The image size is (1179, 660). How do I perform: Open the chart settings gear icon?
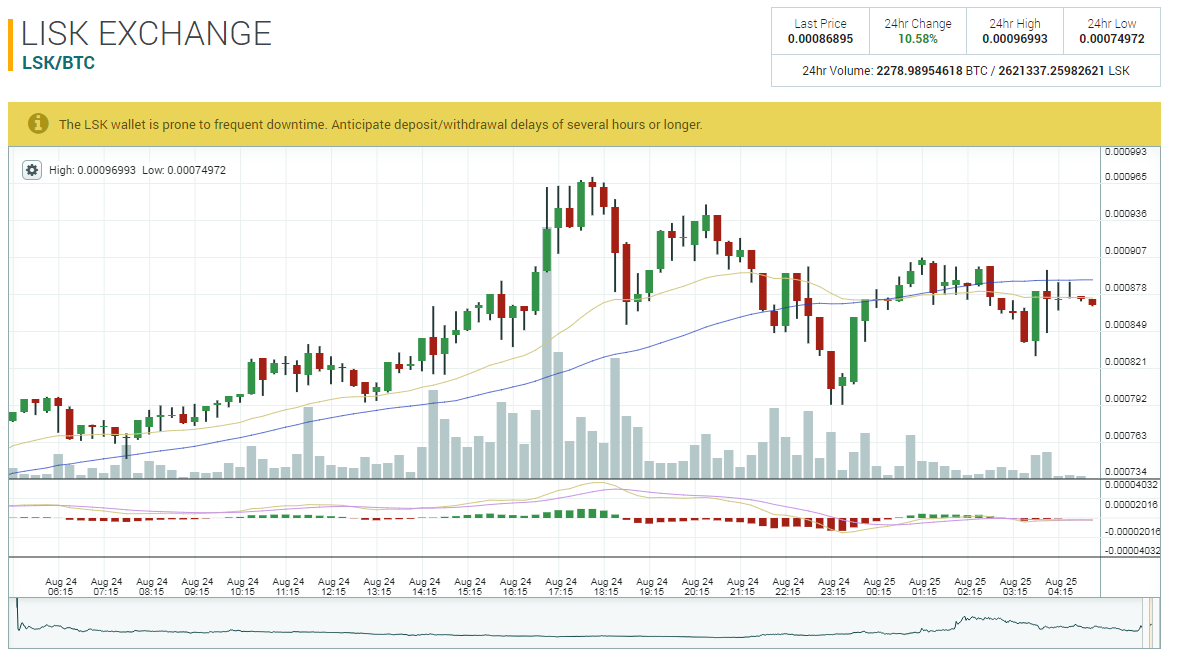pos(32,170)
